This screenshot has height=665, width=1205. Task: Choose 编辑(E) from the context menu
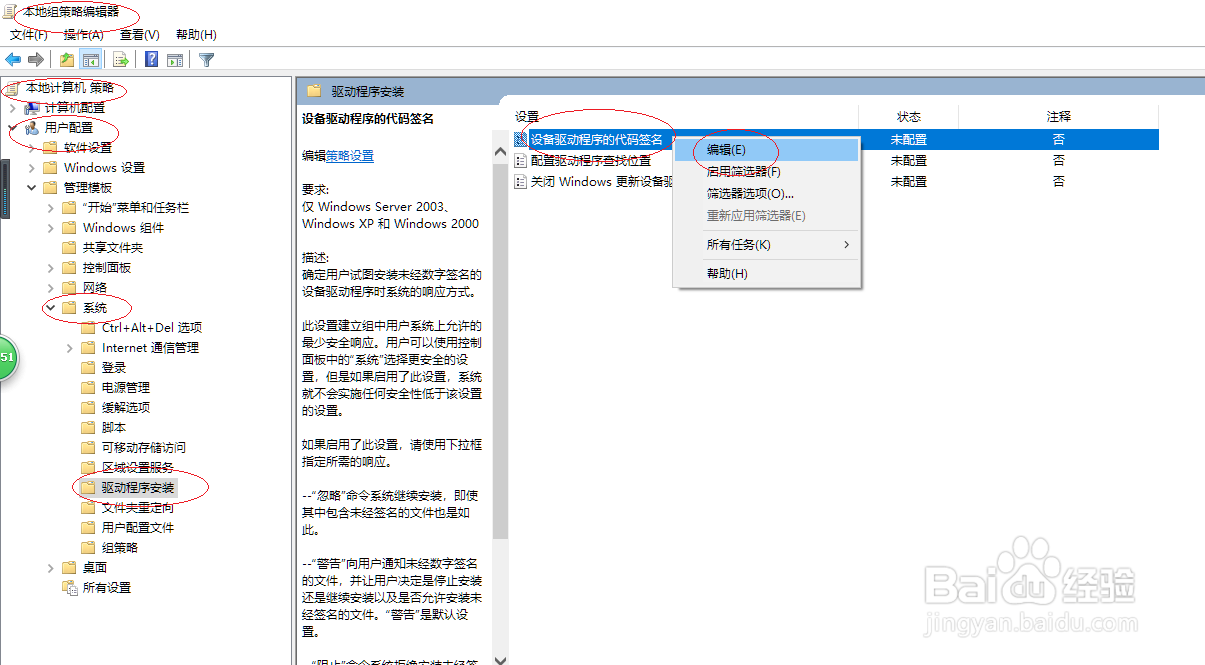click(767, 149)
